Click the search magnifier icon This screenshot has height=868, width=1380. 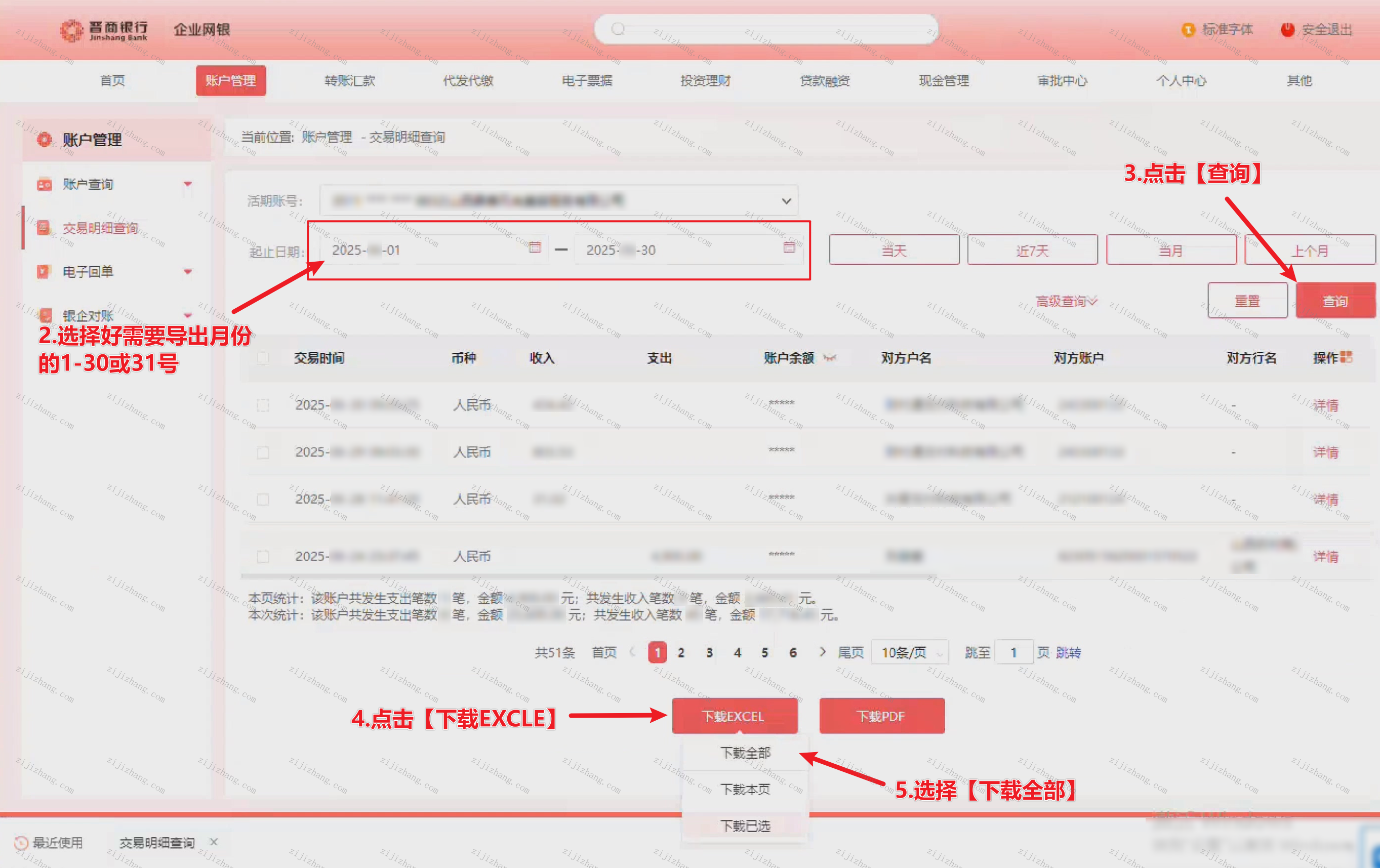pyautogui.click(x=618, y=29)
